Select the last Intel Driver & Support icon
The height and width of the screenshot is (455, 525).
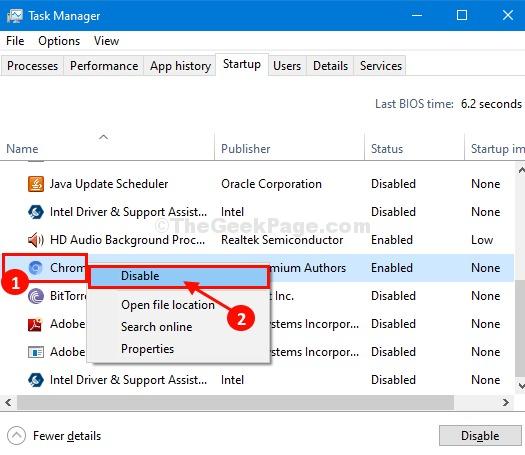(x=36, y=380)
